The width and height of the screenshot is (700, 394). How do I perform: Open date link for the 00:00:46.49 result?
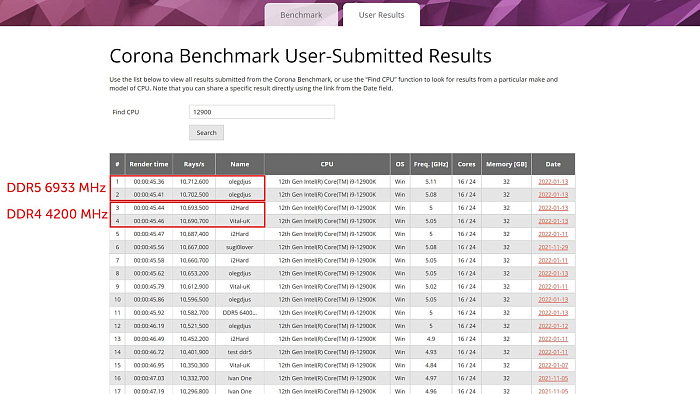553,339
